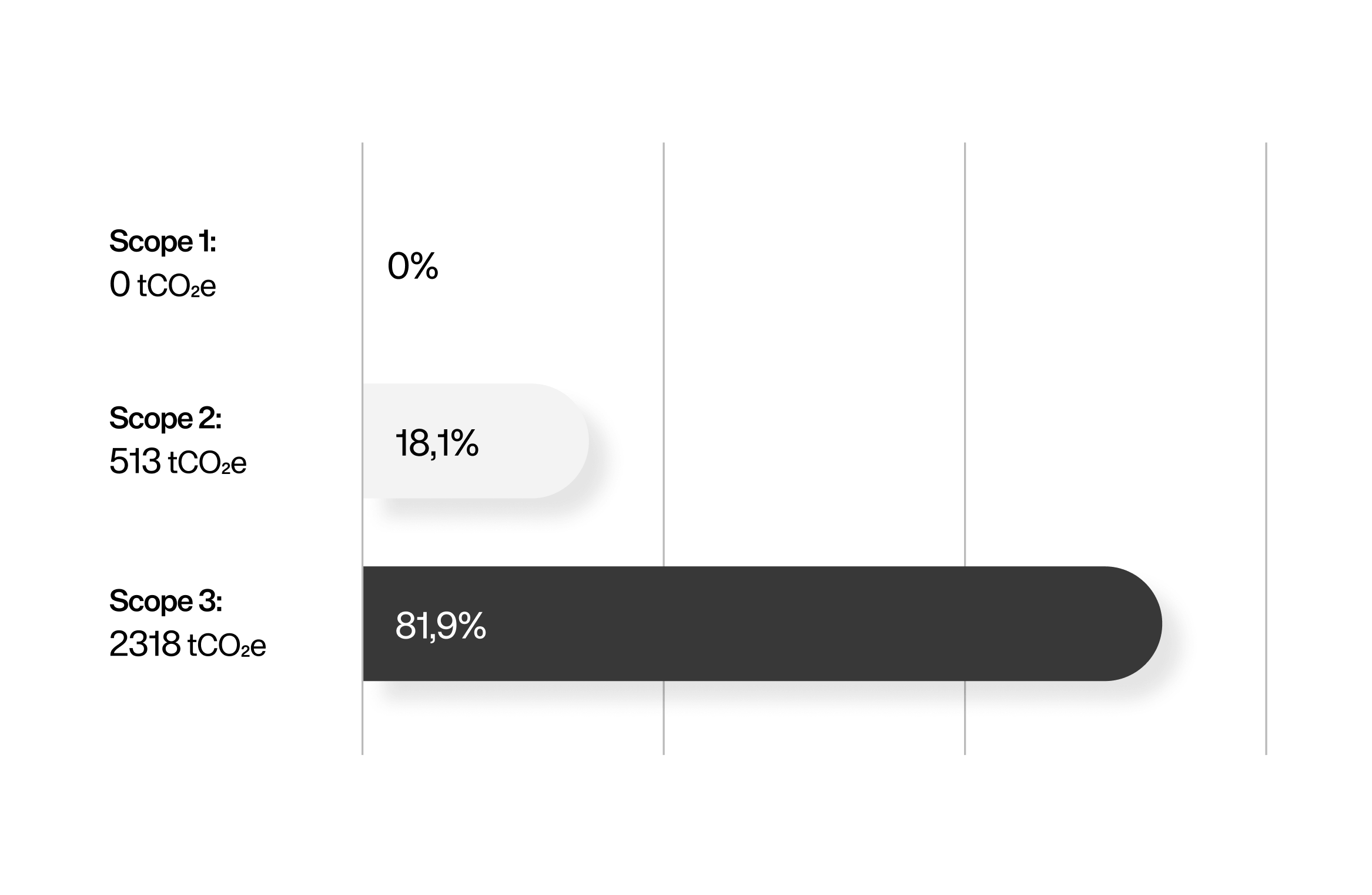Click the middle of the dark Scope 3 bar

click(x=762, y=623)
